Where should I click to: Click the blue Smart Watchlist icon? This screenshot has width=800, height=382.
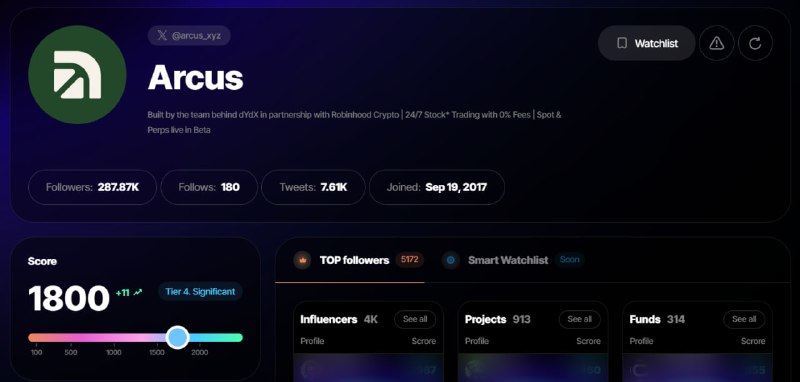tap(451, 260)
